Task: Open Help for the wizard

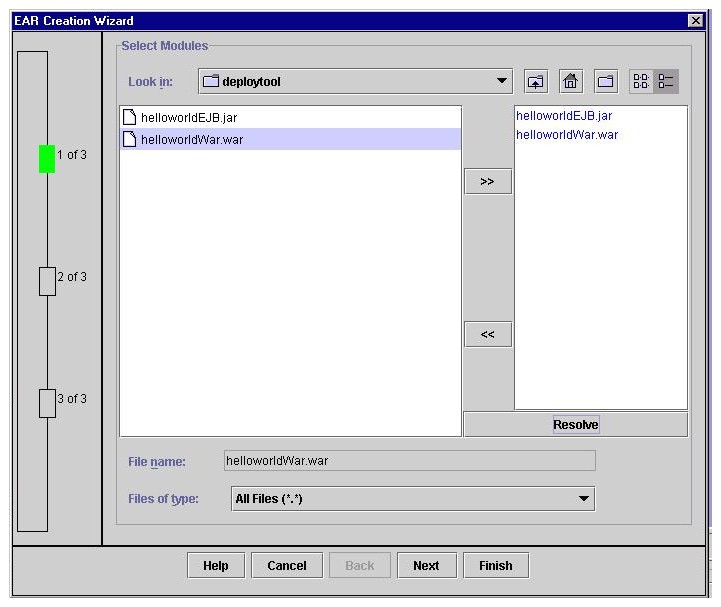Action: click(216, 566)
